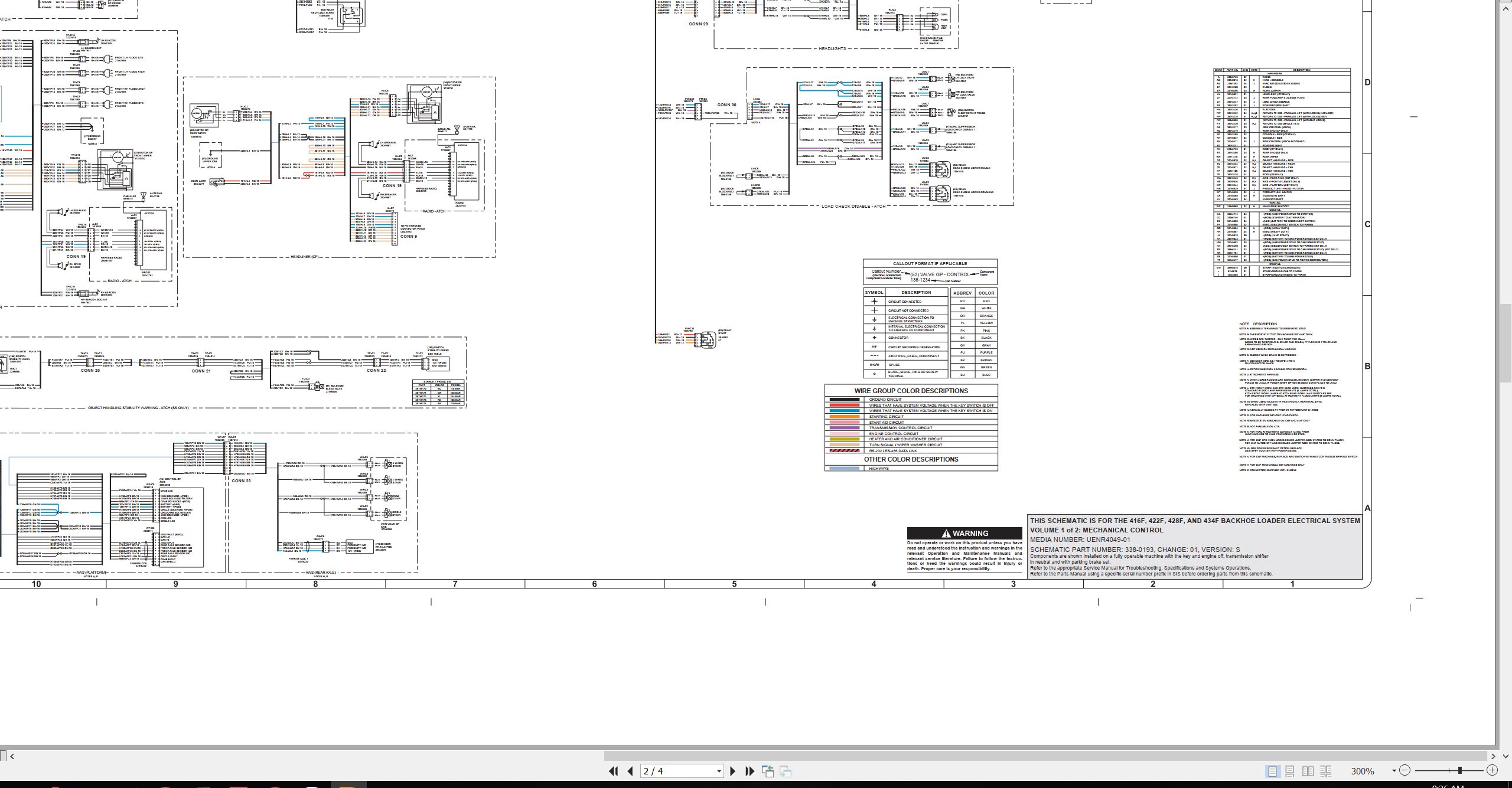Open the zoom percentage dropdown arrow
Viewport: 1512px width, 788px height.
[x=1394, y=771]
